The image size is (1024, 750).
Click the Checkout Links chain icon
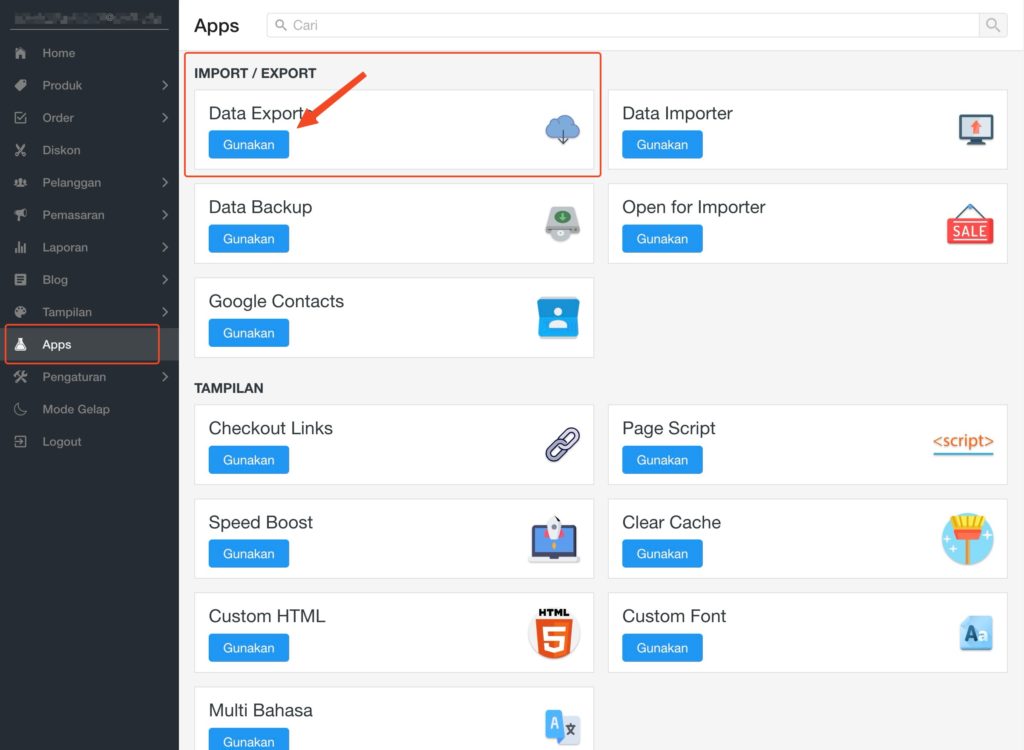(562, 444)
